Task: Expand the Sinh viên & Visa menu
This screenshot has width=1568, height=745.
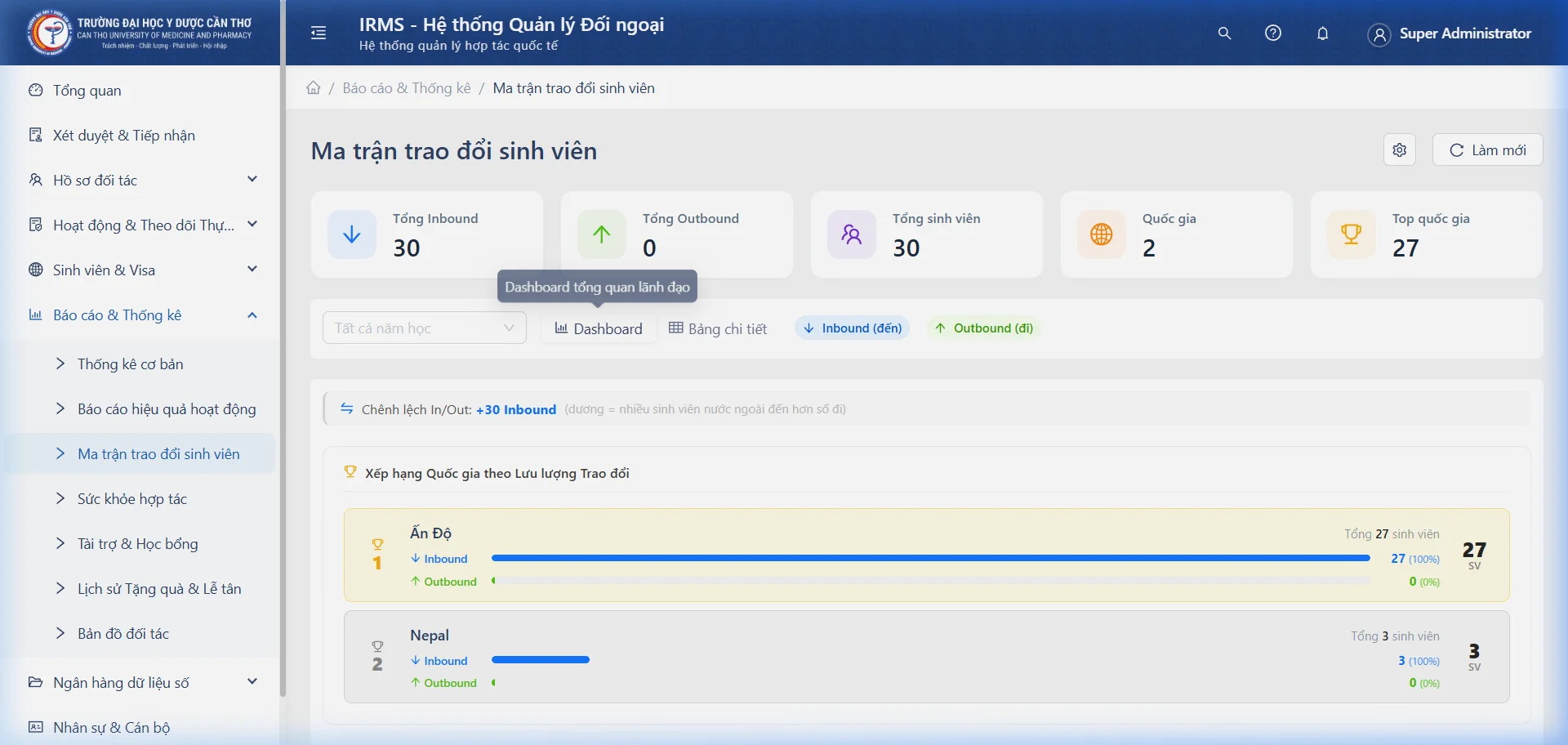Action: click(x=144, y=270)
